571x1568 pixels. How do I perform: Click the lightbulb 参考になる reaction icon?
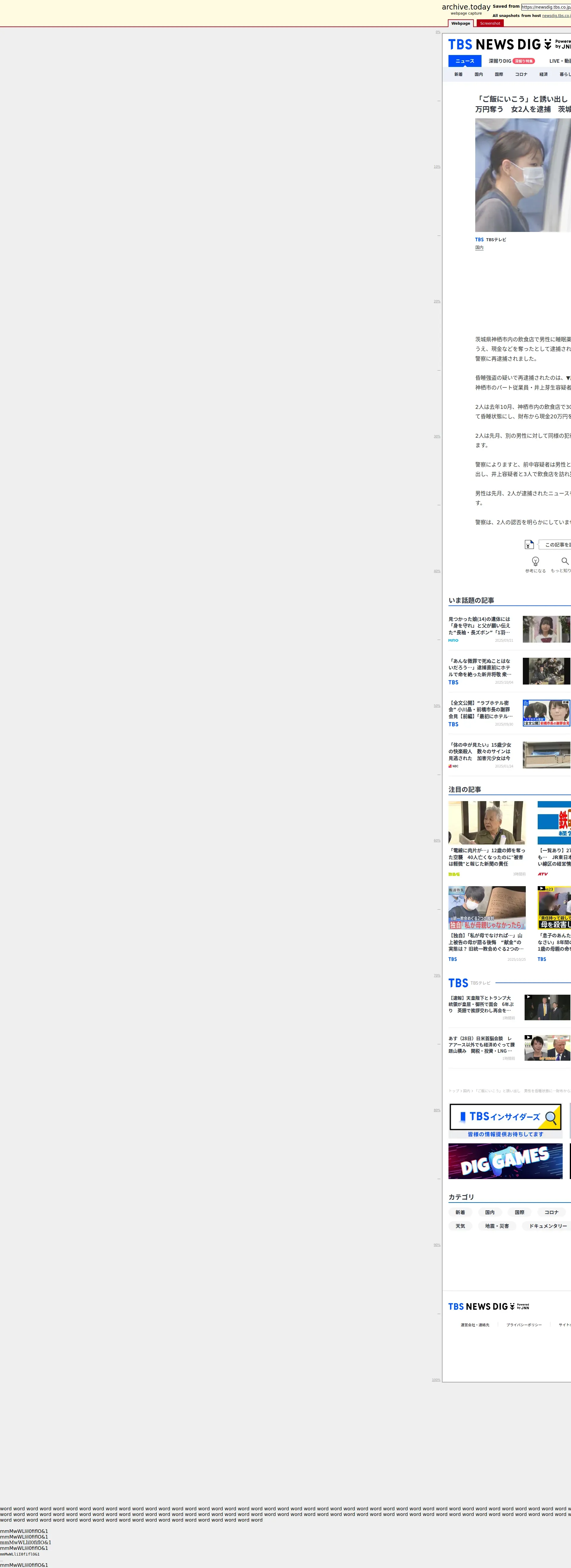(x=535, y=561)
